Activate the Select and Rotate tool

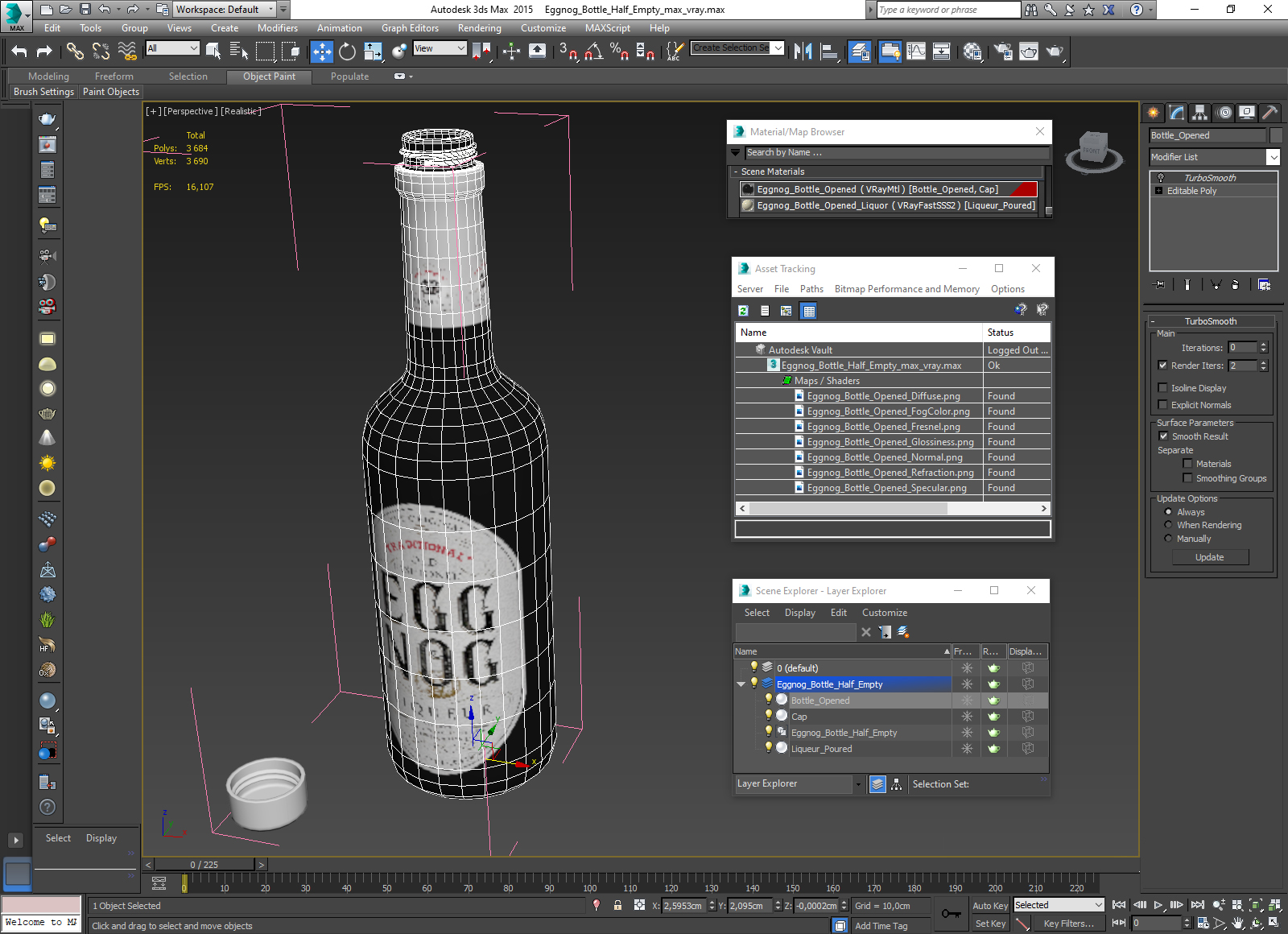347,52
